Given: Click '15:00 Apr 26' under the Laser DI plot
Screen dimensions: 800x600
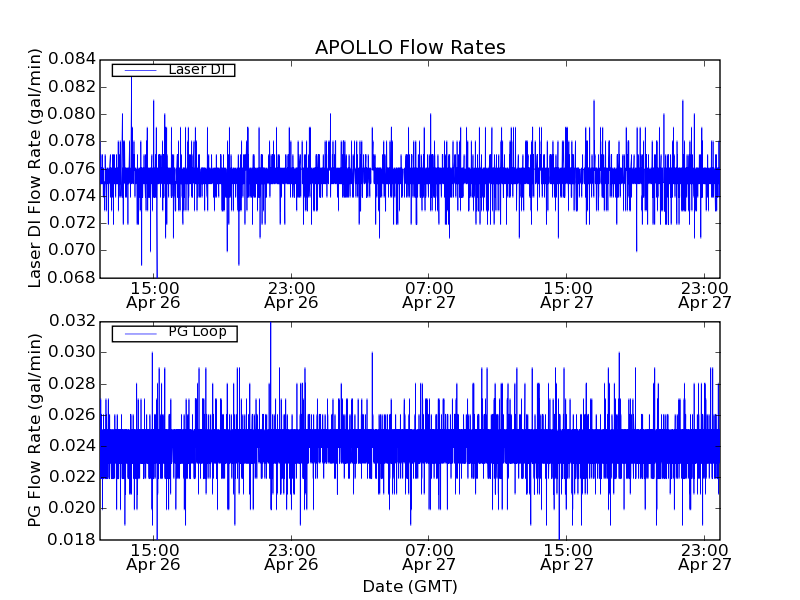Looking at the screenshot, I should pyautogui.click(x=154, y=295).
